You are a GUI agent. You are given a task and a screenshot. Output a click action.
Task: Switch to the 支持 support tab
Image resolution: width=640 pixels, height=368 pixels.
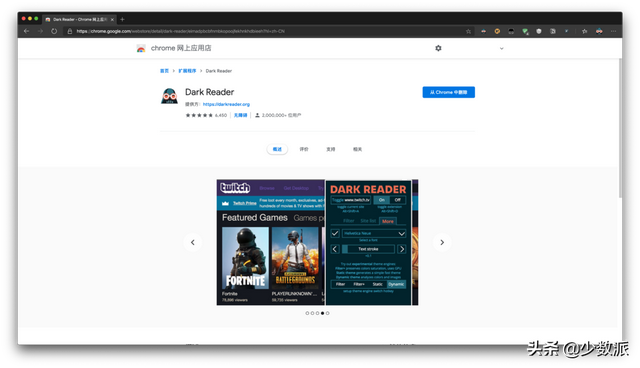point(331,149)
